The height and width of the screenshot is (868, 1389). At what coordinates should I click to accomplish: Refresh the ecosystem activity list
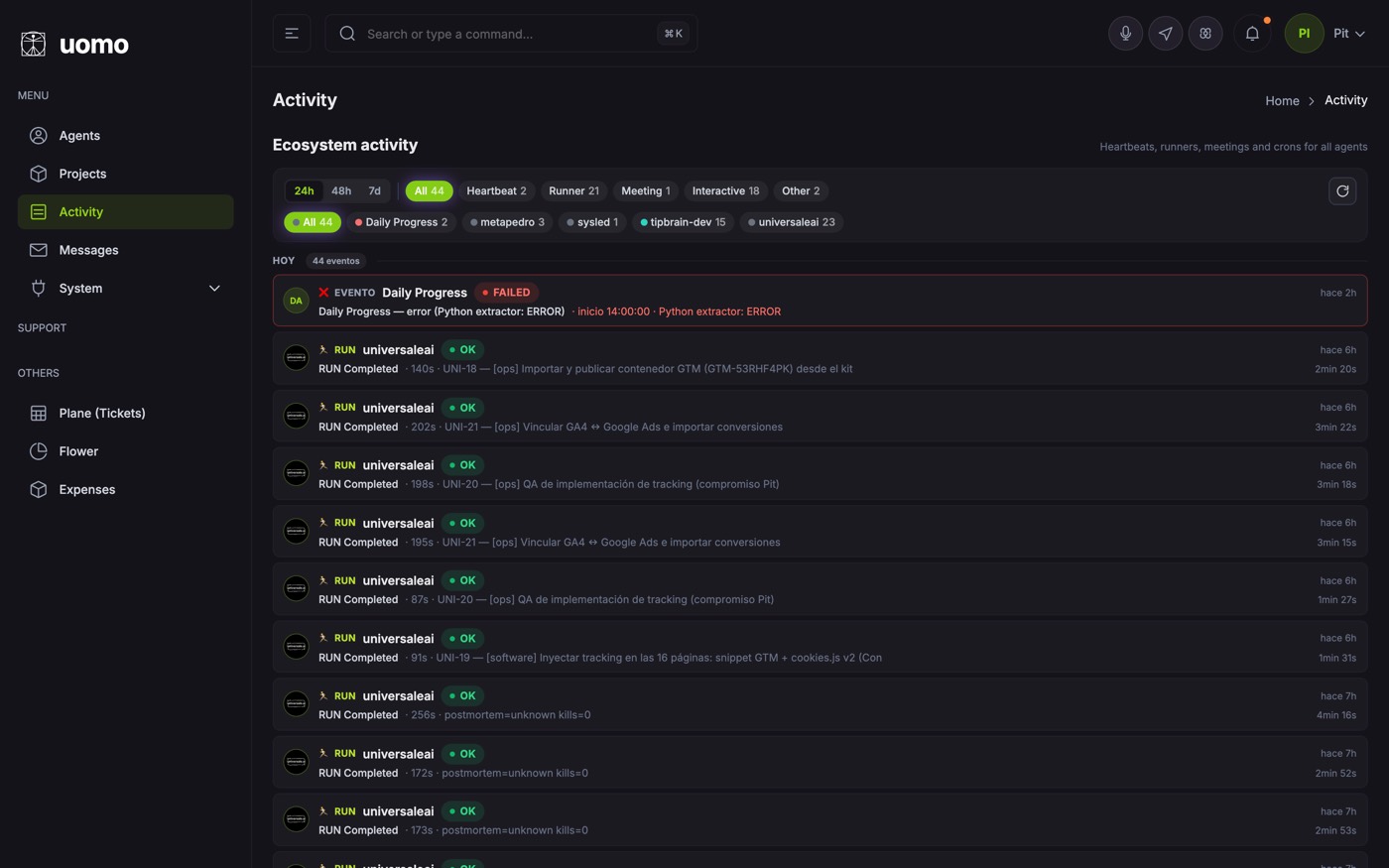(x=1342, y=191)
